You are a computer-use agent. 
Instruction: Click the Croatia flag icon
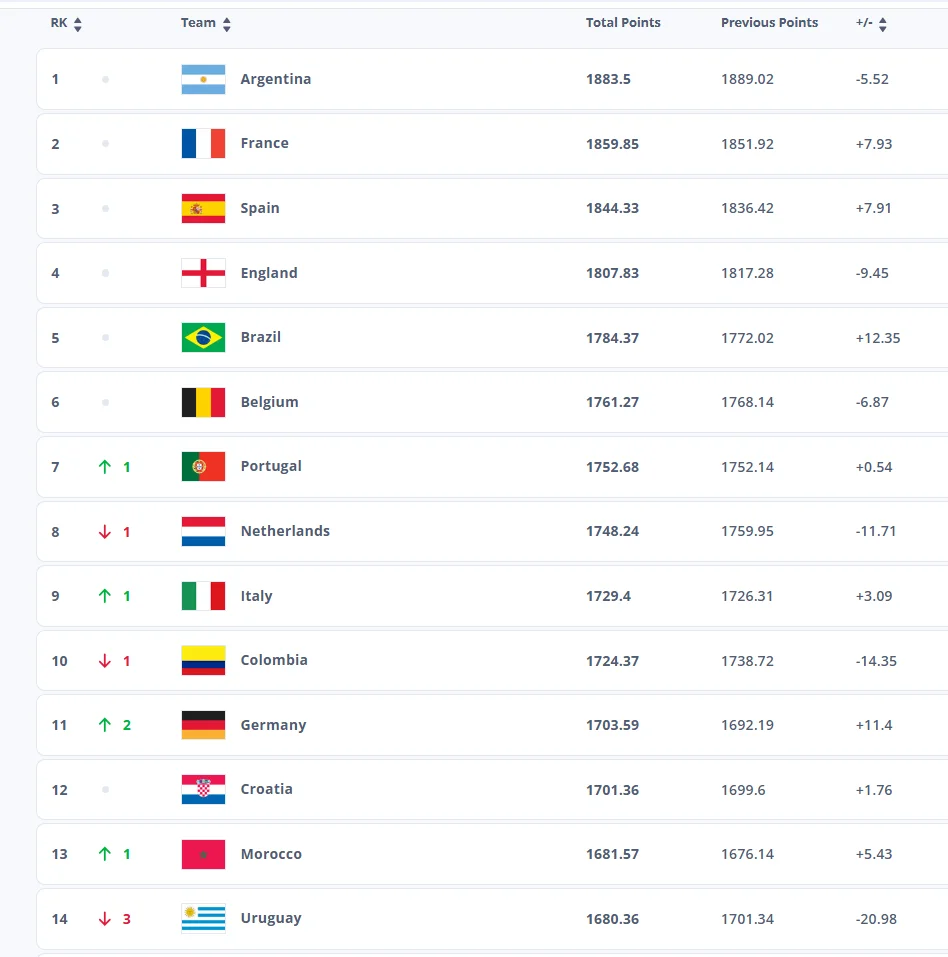click(203, 790)
